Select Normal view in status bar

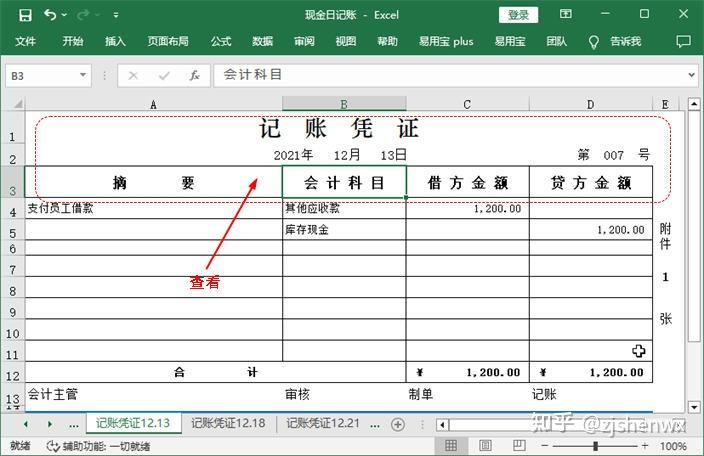point(452,446)
